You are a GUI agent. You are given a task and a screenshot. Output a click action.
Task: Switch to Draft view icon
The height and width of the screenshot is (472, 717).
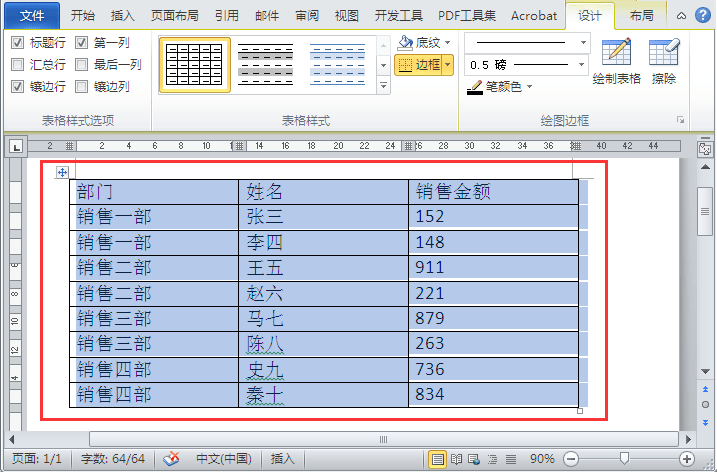[511, 459]
